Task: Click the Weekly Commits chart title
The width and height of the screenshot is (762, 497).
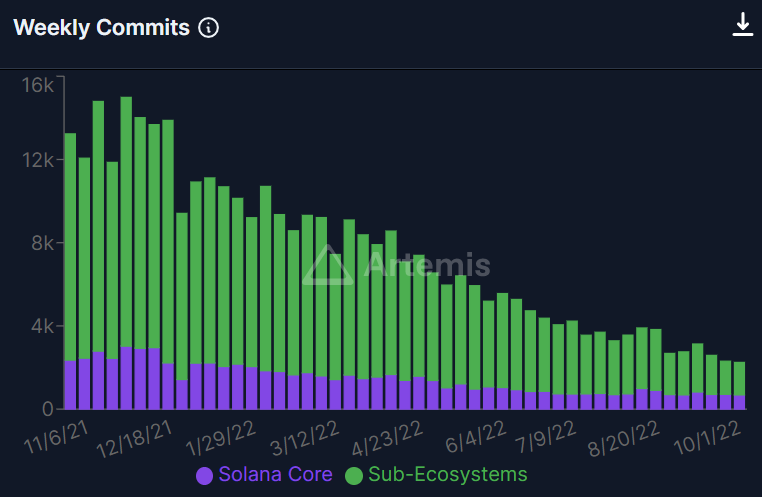Action: (102, 28)
